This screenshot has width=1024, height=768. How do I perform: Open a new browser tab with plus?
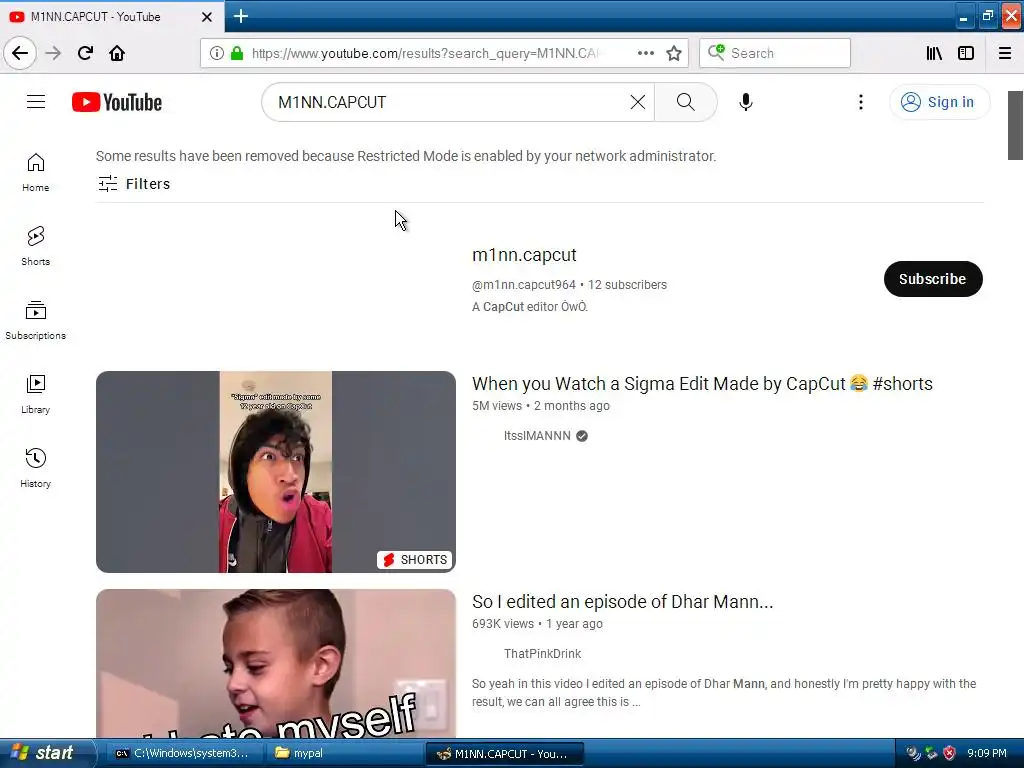click(240, 16)
